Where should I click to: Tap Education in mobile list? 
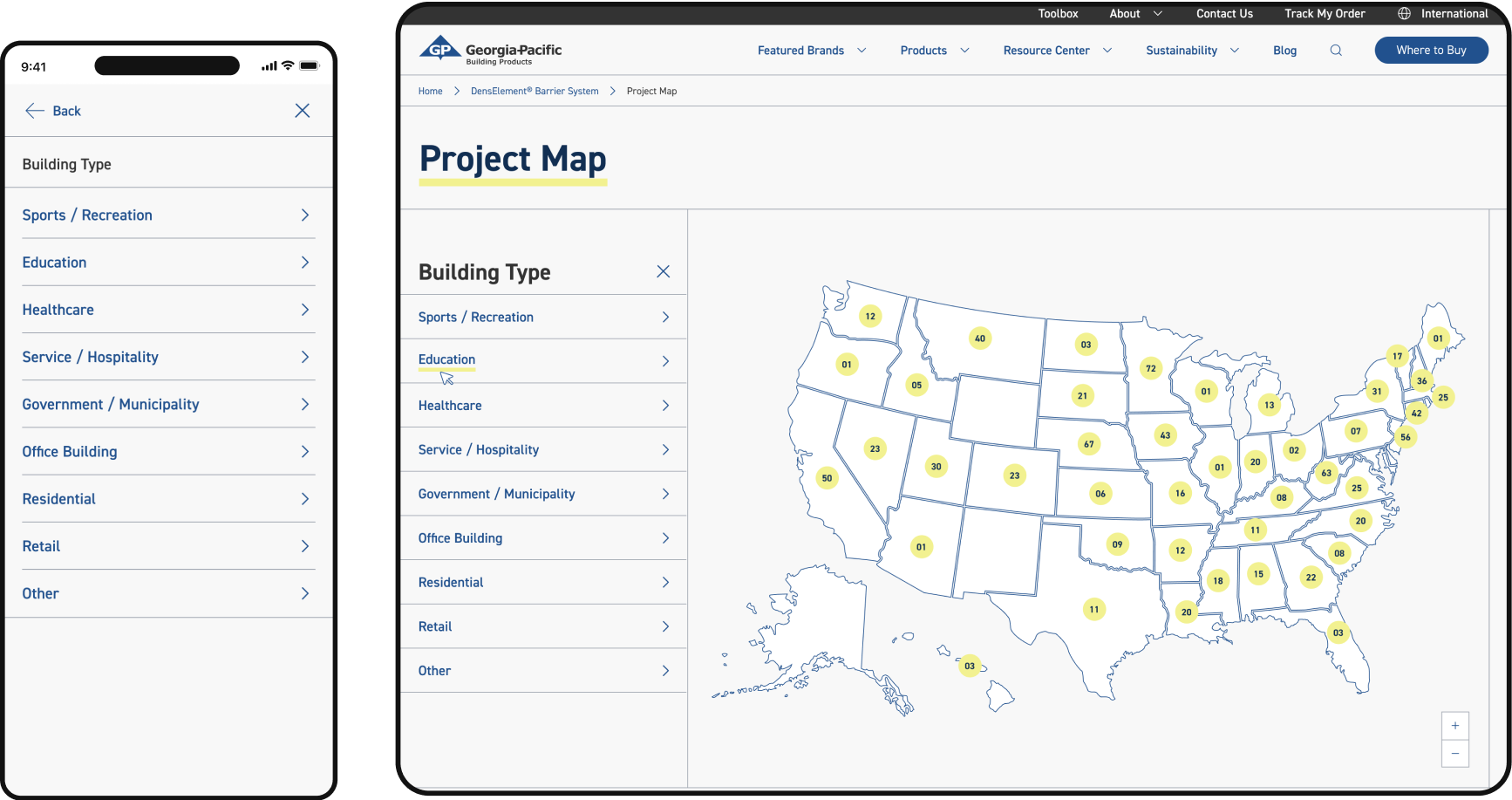[x=168, y=263]
